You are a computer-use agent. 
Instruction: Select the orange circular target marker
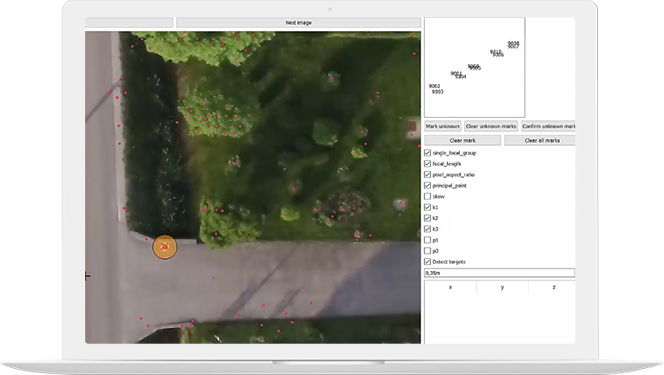pos(165,247)
